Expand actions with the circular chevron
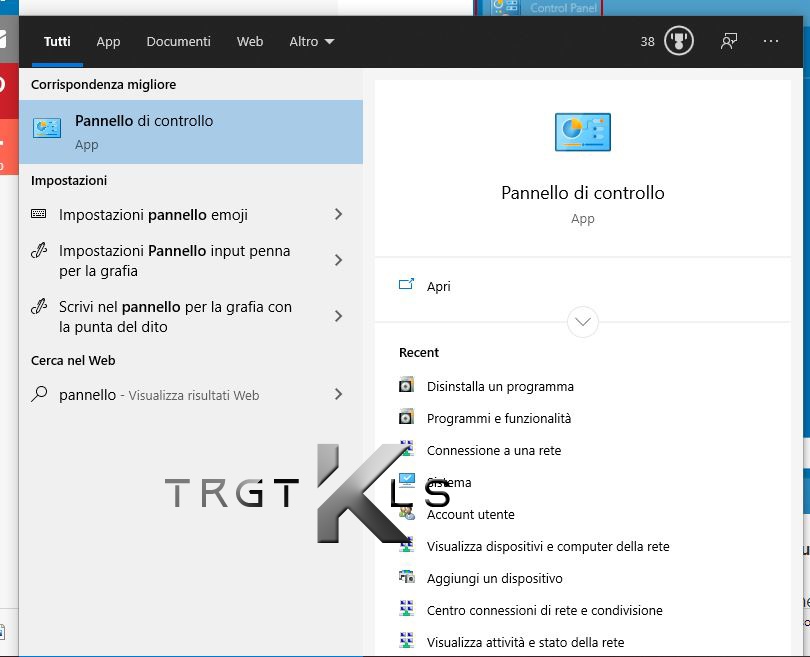The image size is (810, 657). (x=582, y=322)
